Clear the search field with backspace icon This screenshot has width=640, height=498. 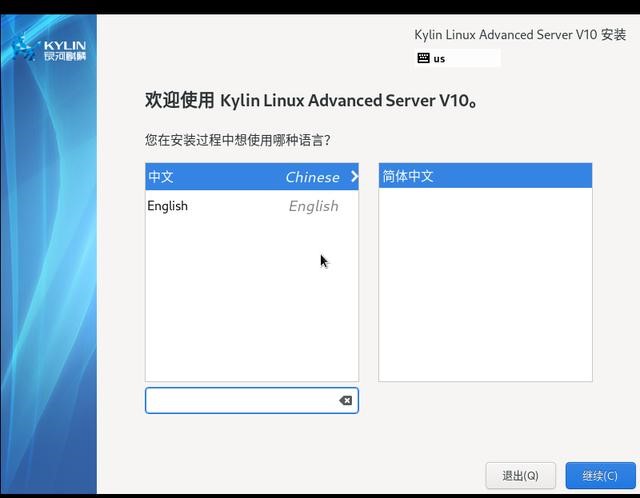pyautogui.click(x=346, y=400)
